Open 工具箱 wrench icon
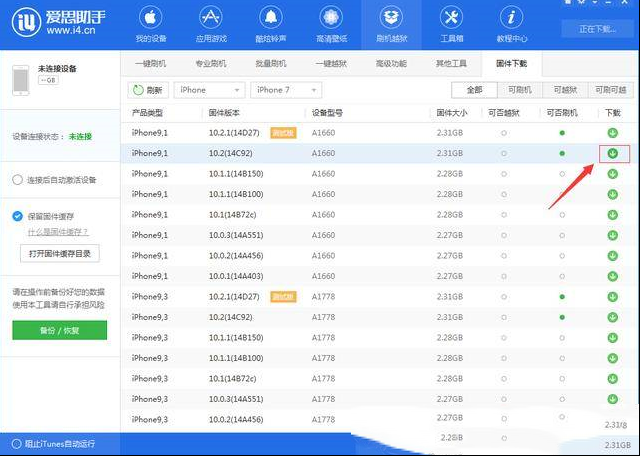The width and height of the screenshot is (640, 456). click(x=451, y=18)
